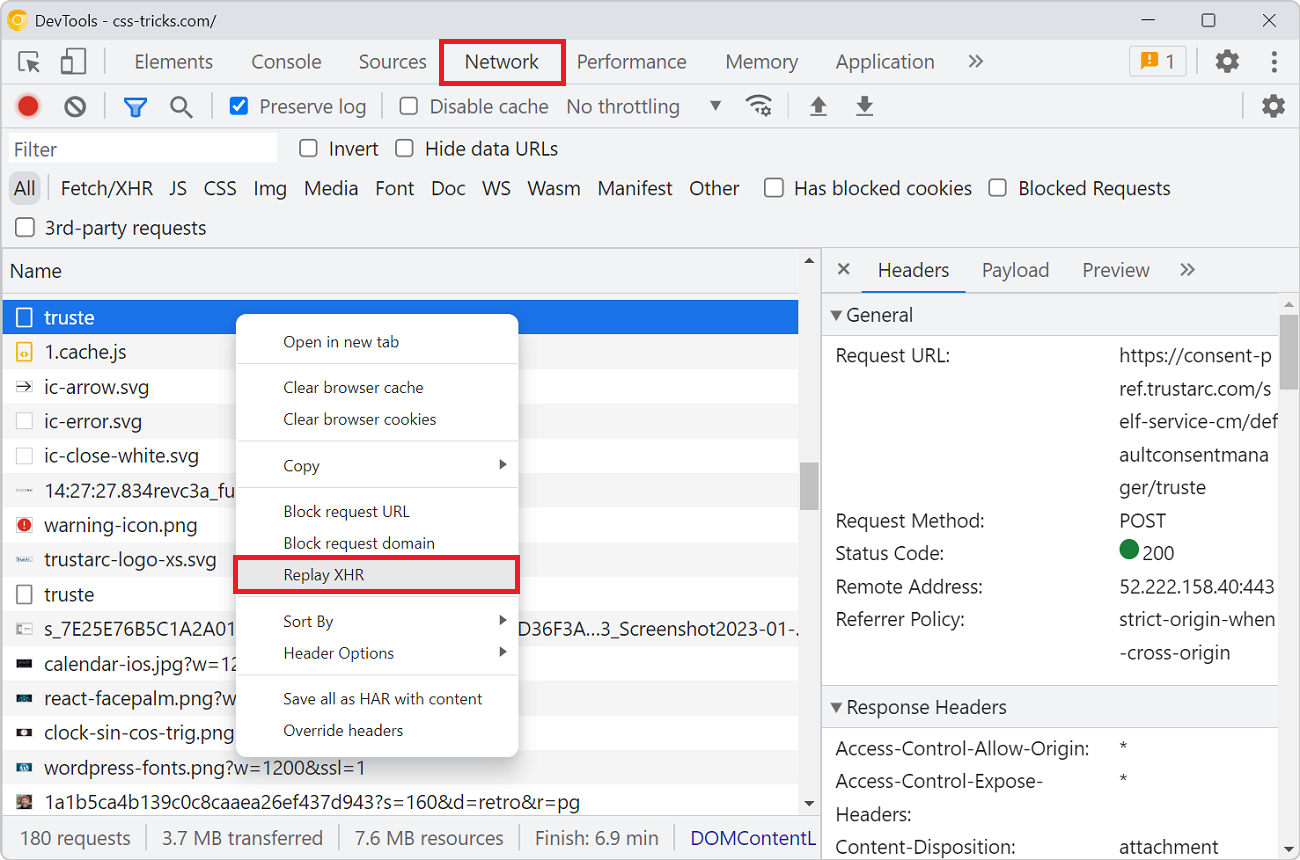
Task: Sort by the Name column header
Action: click(400, 271)
